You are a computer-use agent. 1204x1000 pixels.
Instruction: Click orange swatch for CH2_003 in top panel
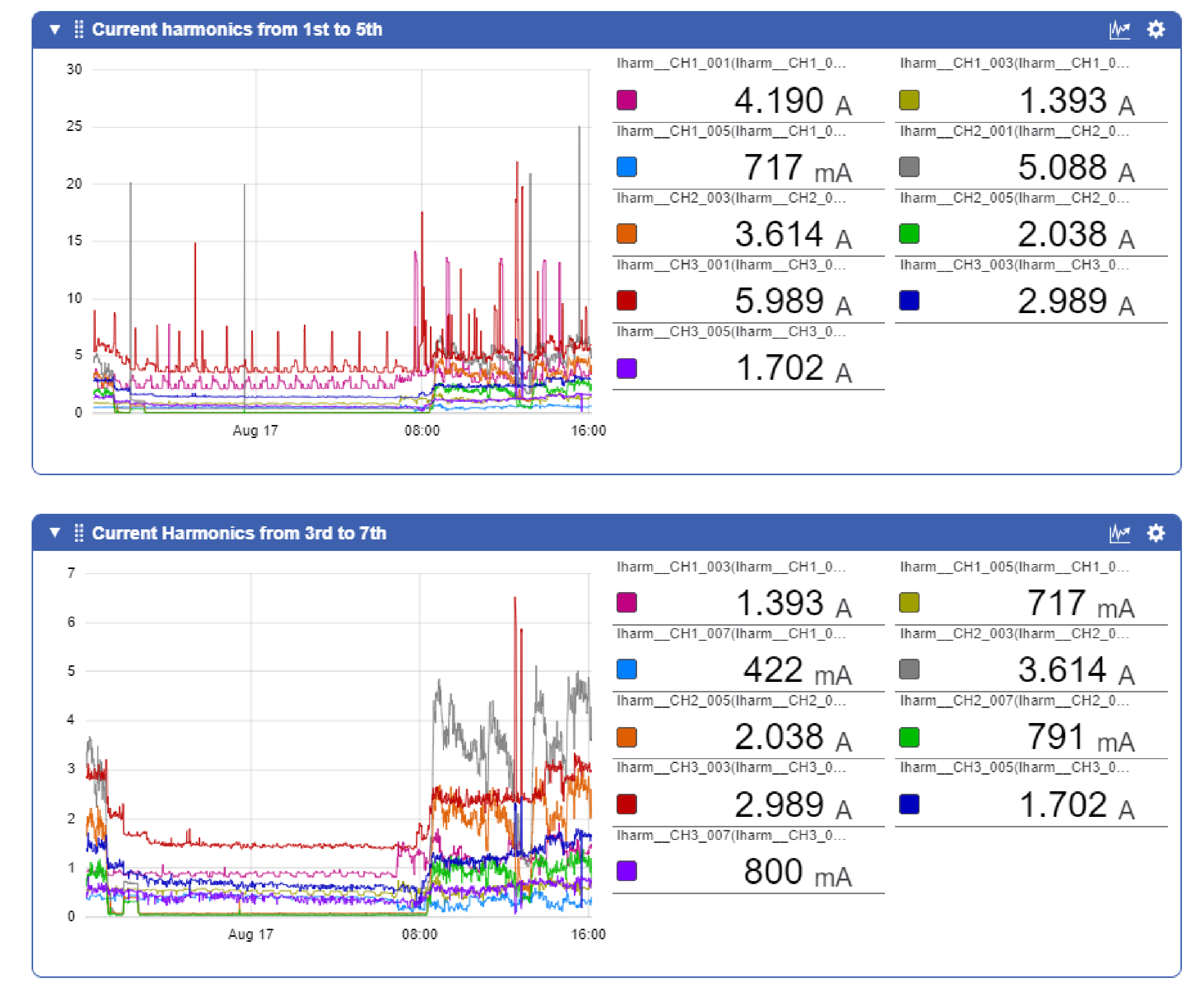tap(627, 234)
